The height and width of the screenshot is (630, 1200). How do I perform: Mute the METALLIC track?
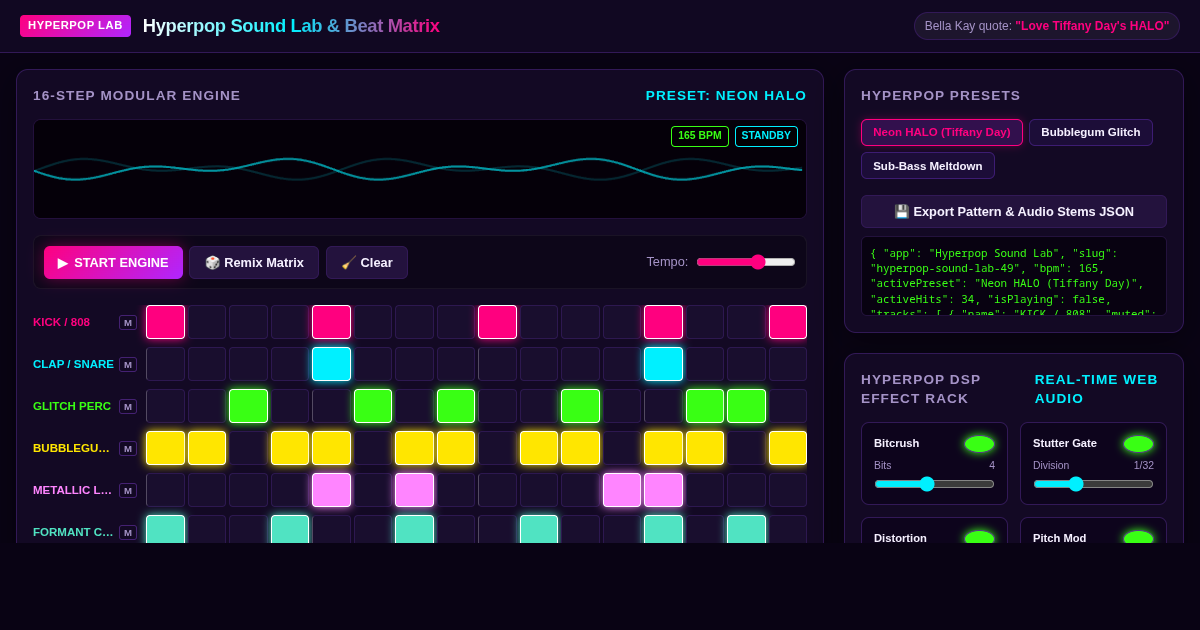(x=128, y=490)
